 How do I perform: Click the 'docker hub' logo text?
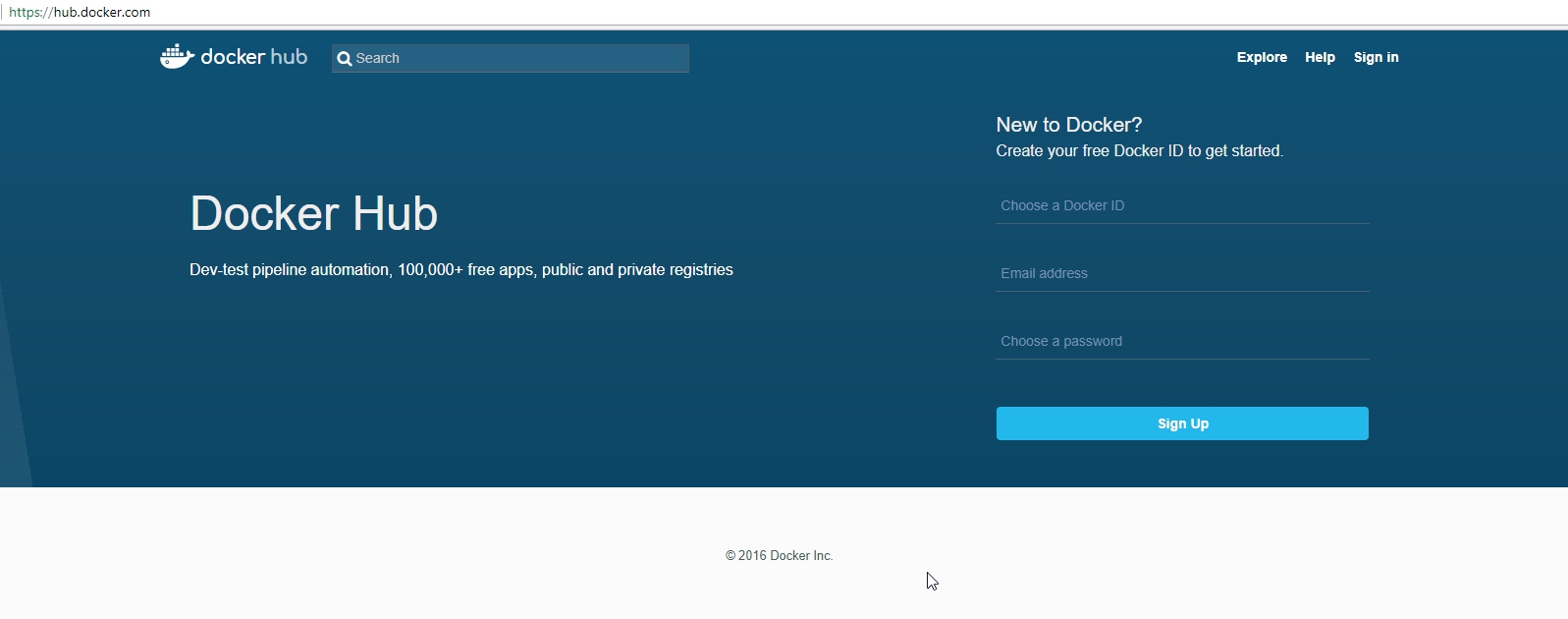pyautogui.click(x=254, y=57)
